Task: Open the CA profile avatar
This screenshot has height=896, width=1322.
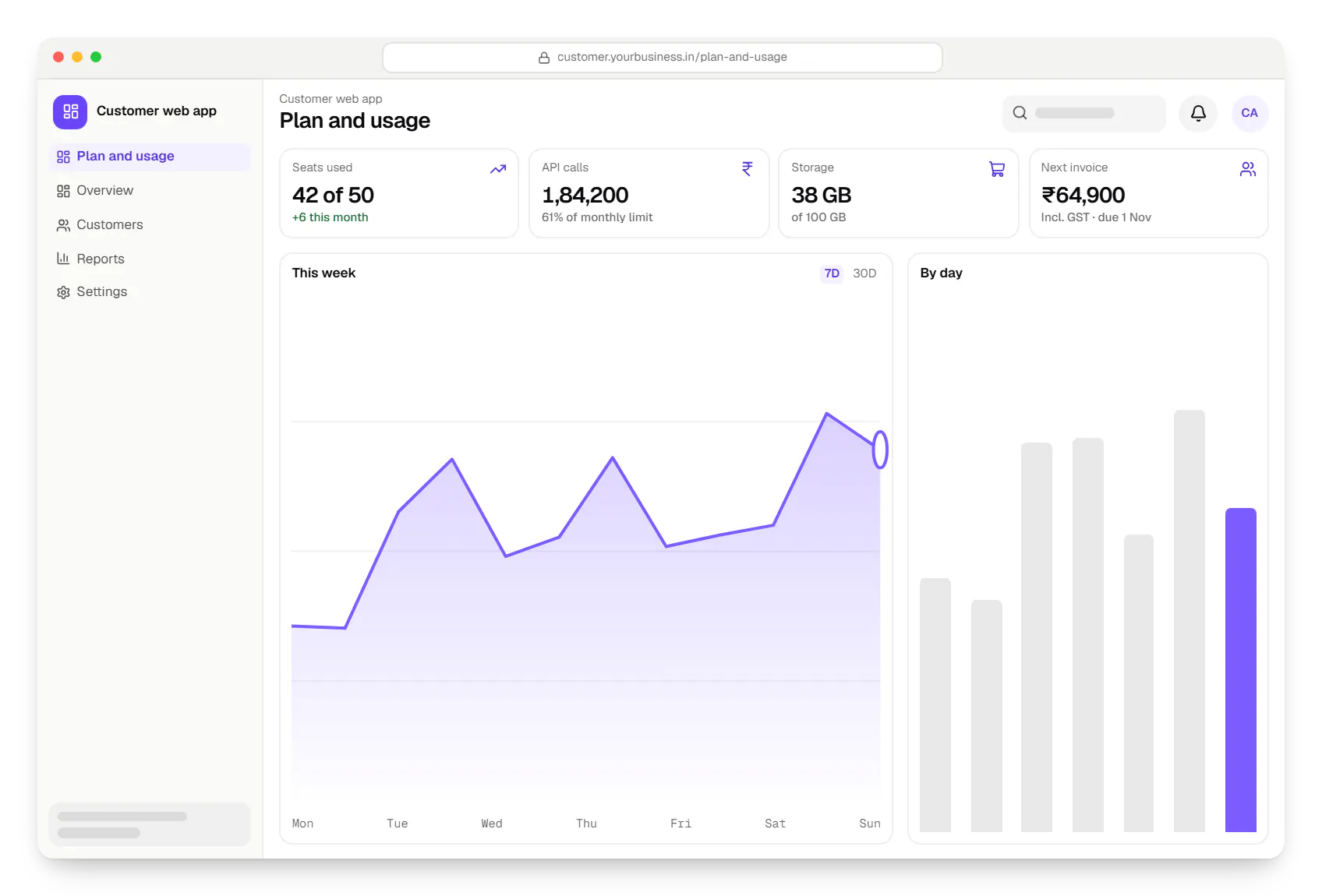Action: tap(1250, 113)
